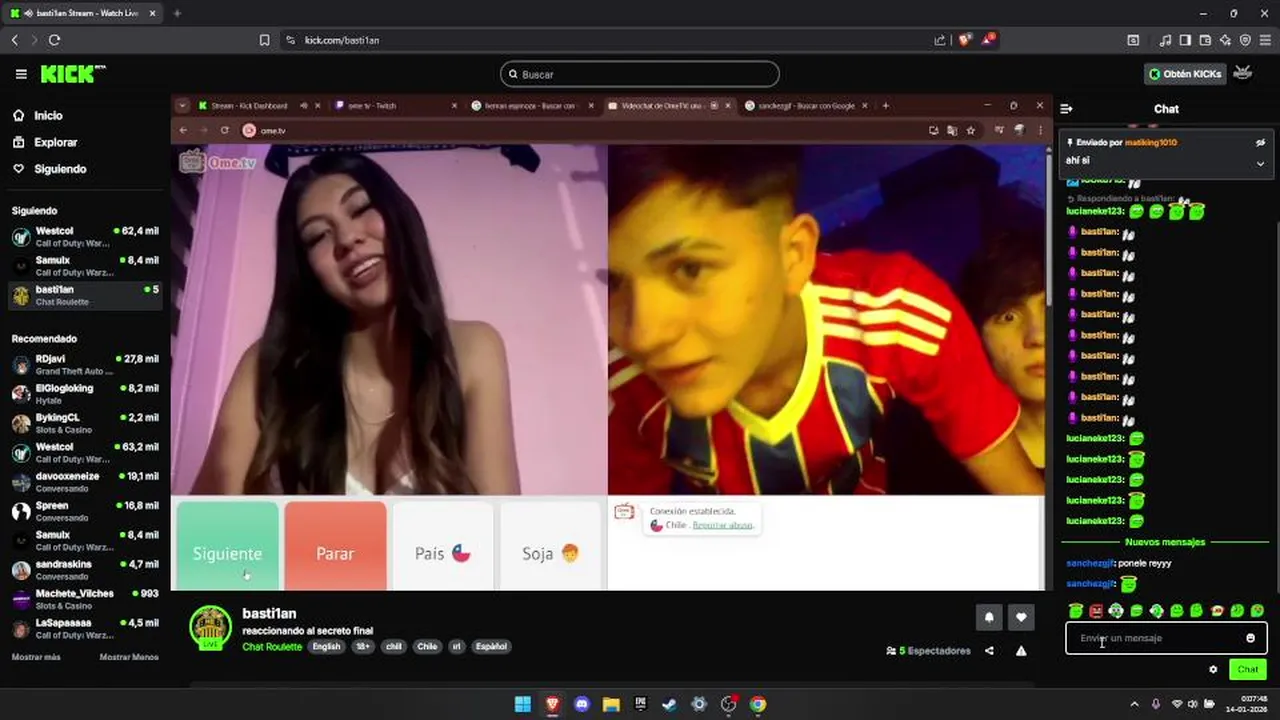The height and width of the screenshot is (720, 1280).
Task: Open Explorar in the sidebar
Action: click(x=55, y=142)
